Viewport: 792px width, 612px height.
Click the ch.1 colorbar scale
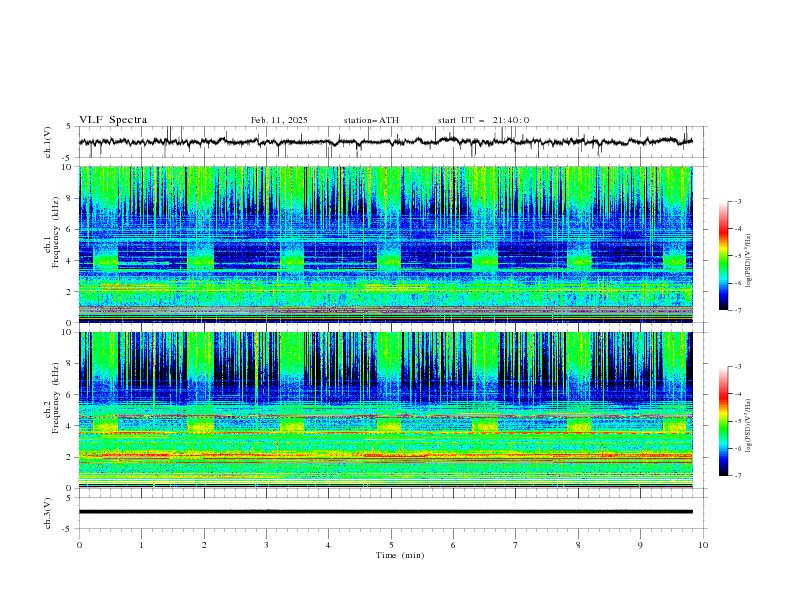(x=723, y=256)
